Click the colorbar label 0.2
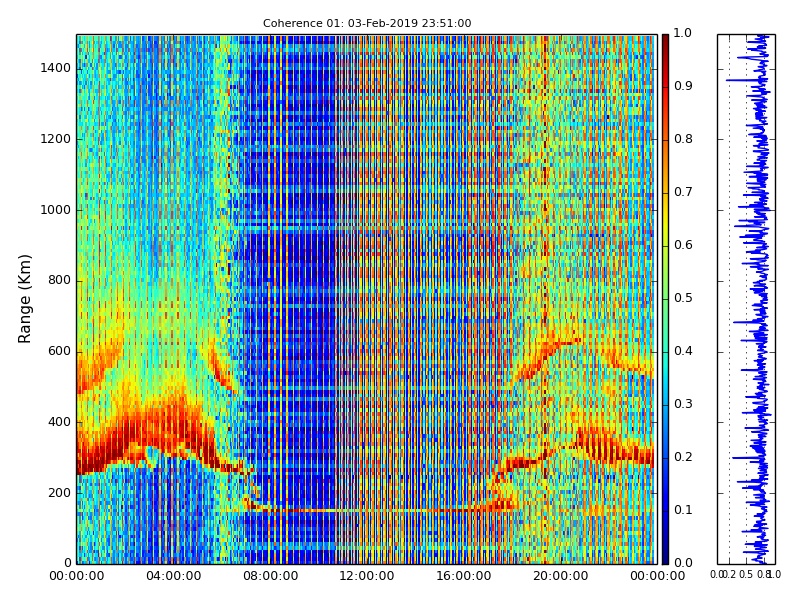 point(683,457)
